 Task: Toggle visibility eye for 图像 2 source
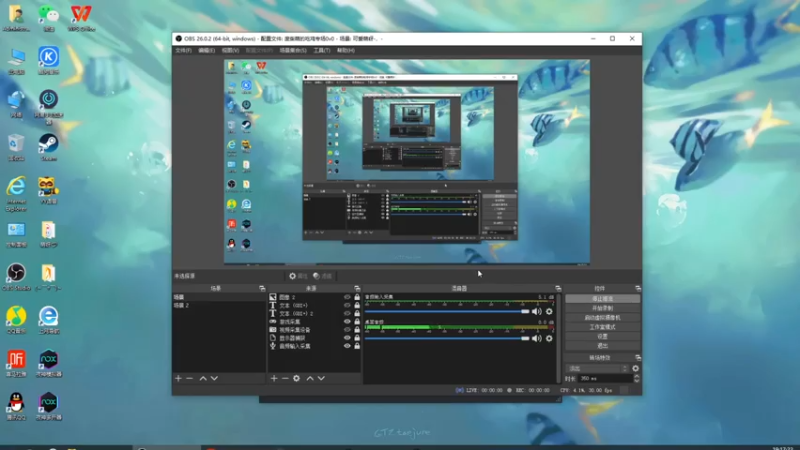click(x=347, y=297)
